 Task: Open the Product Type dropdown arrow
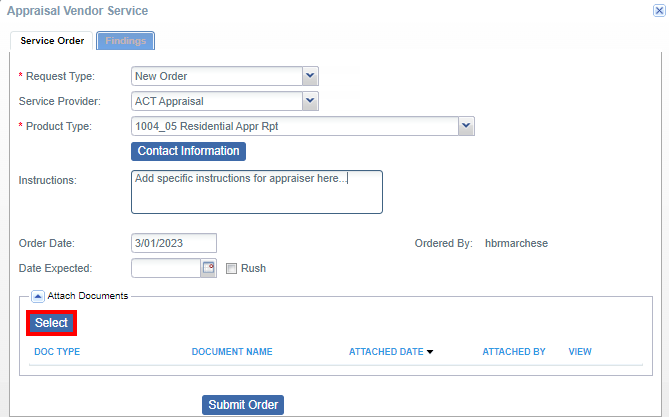tap(466, 126)
